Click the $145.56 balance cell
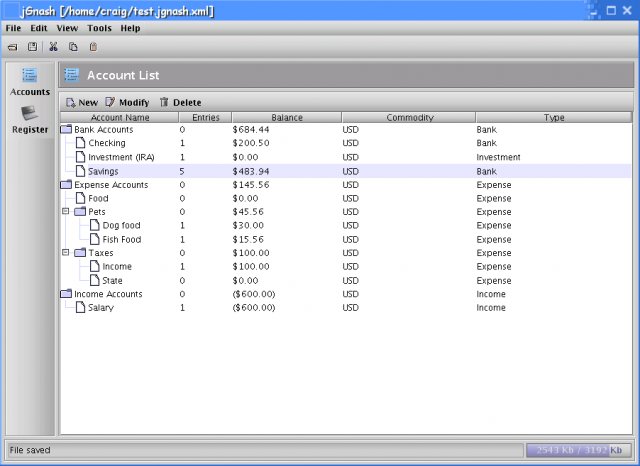 coord(251,185)
